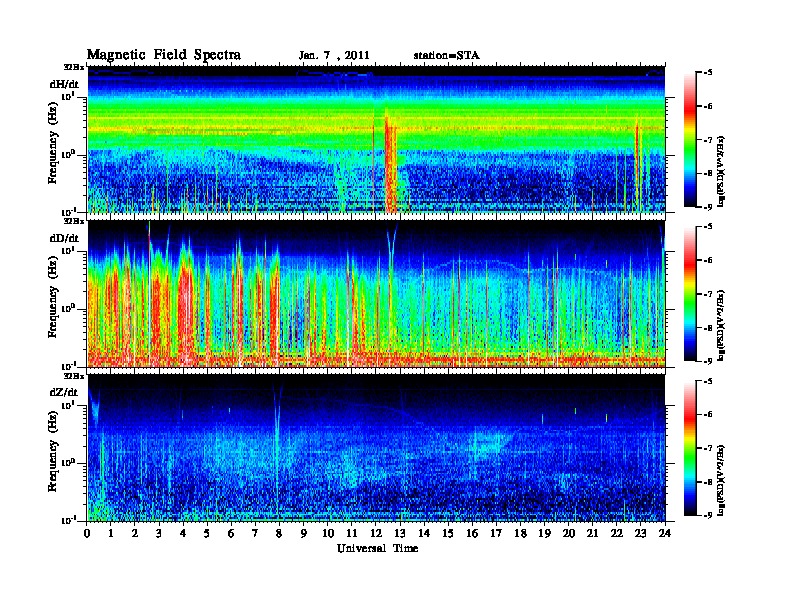Click the log(PSD) label beside dZ/dt colorbar
Image resolution: width=792 pixels, height=612 pixels.
pyautogui.click(x=722, y=480)
